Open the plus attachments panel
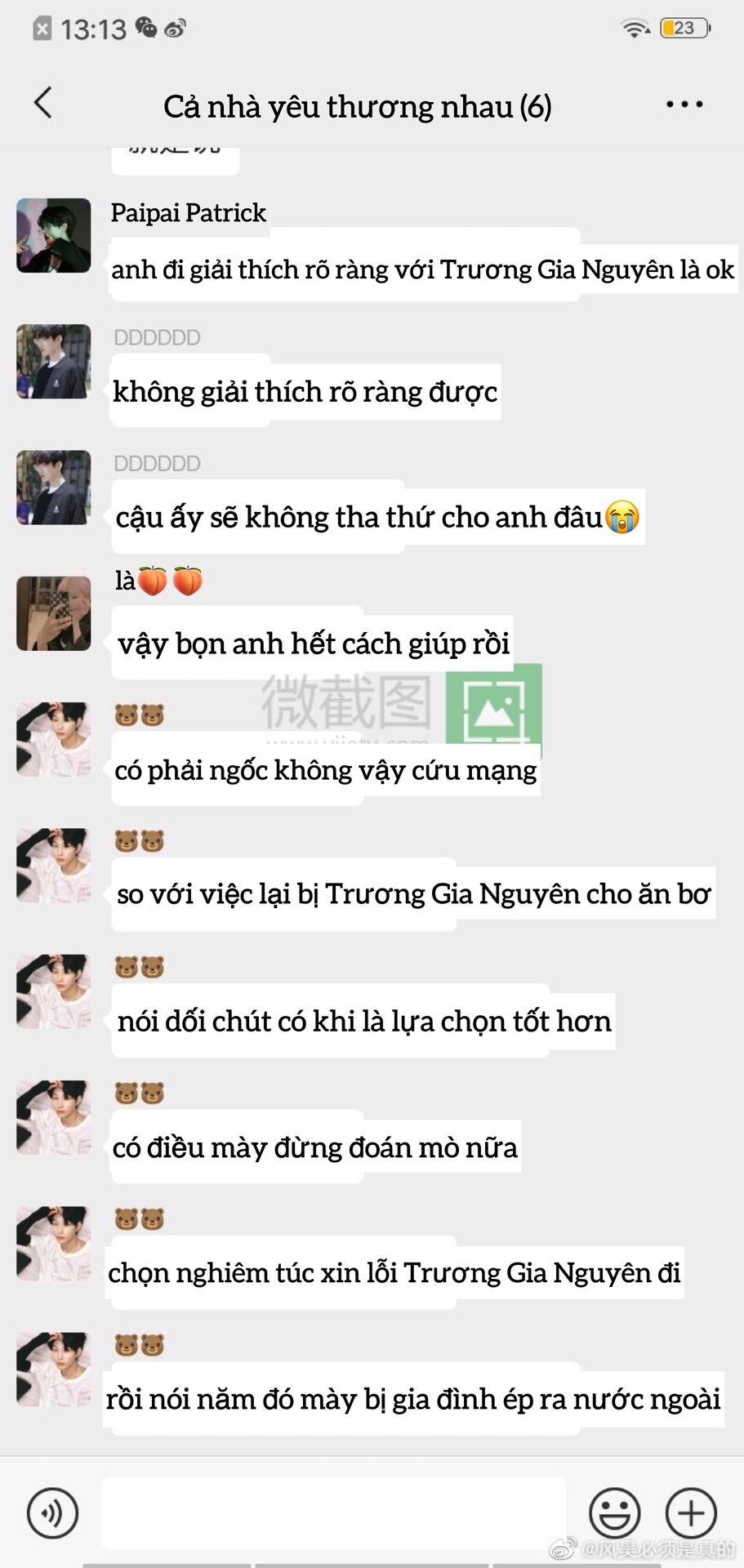The width and height of the screenshot is (744, 1568). pos(691,1512)
